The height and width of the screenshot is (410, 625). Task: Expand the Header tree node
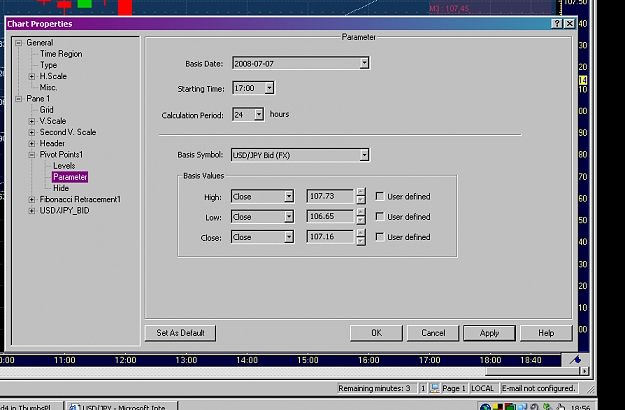[x=32, y=143]
